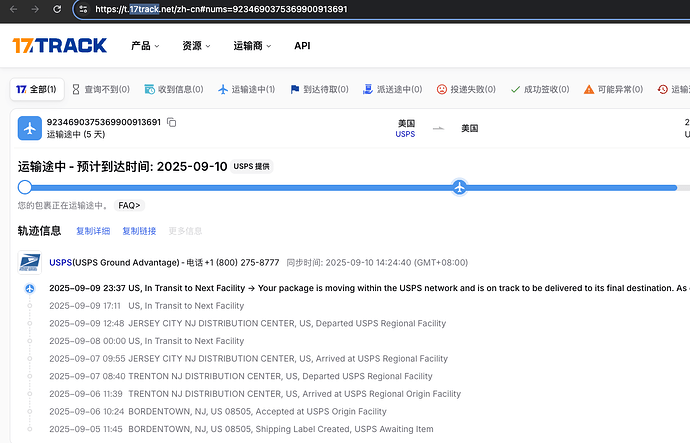Switch to 投递失败(0) tab
This screenshot has height=443, width=690.
click(466, 89)
